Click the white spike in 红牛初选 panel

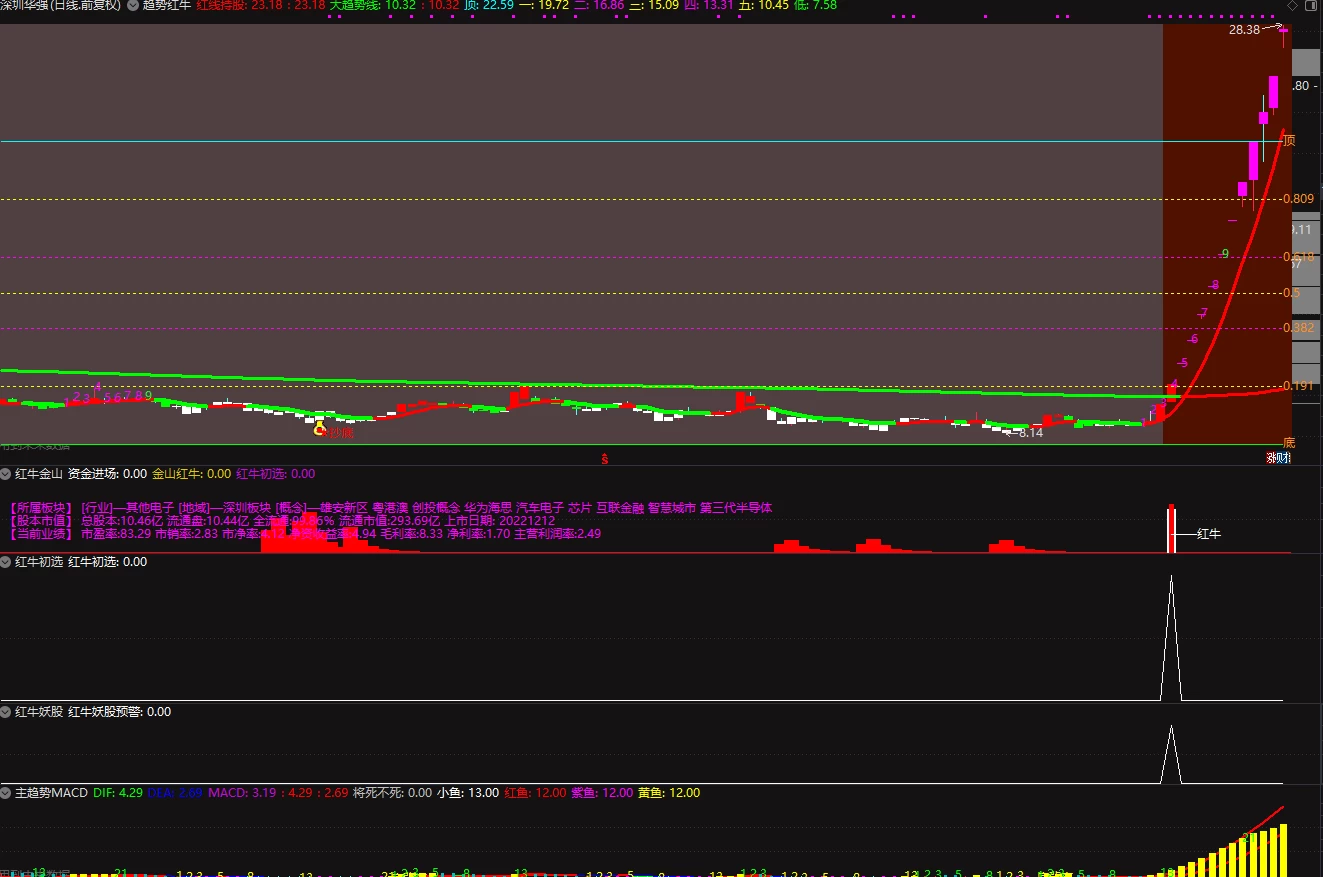coord(1171,638)
